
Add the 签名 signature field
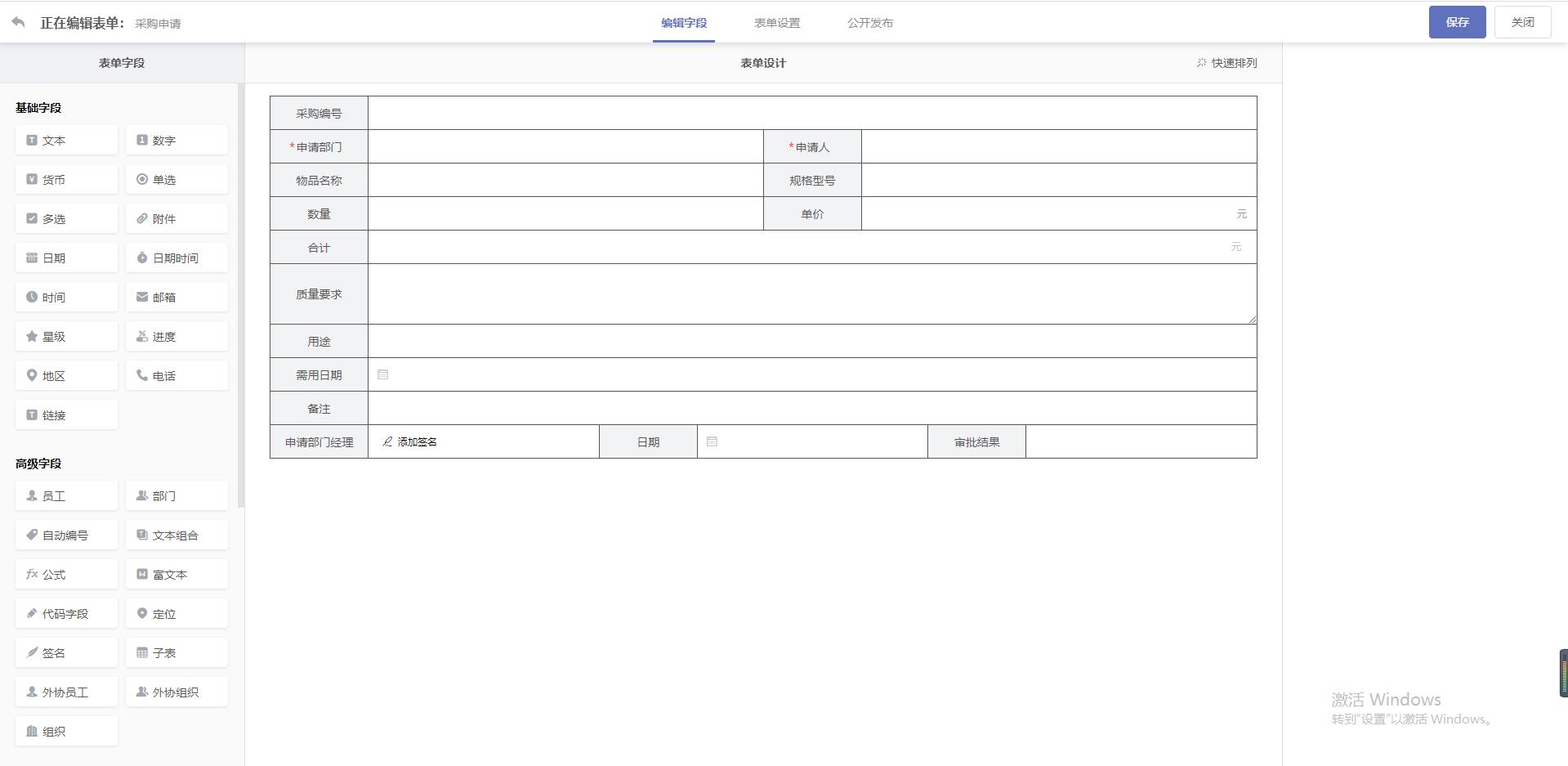point(66,653)
